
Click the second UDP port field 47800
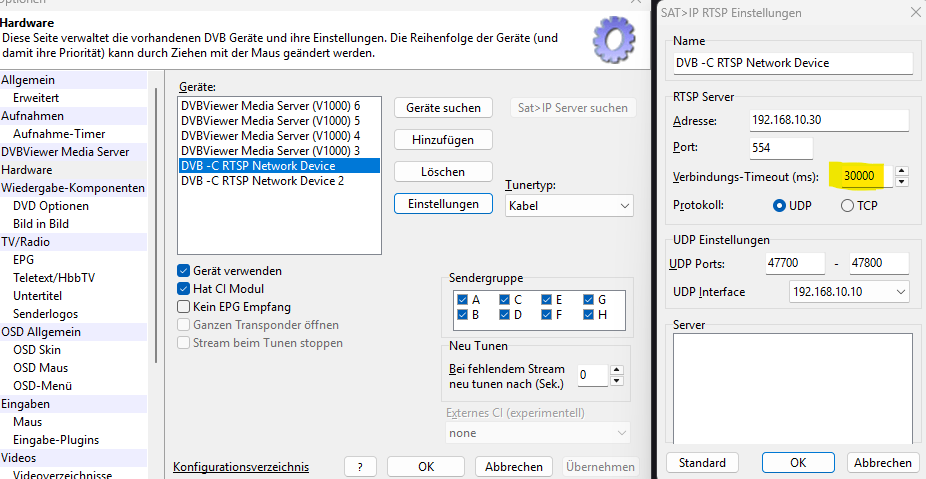tap(879, 263)
